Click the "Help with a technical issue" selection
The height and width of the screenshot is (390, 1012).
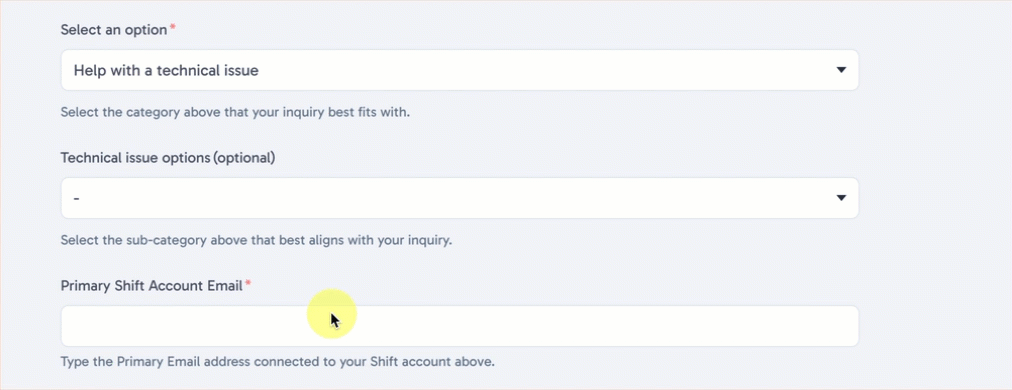coord(166,70)
